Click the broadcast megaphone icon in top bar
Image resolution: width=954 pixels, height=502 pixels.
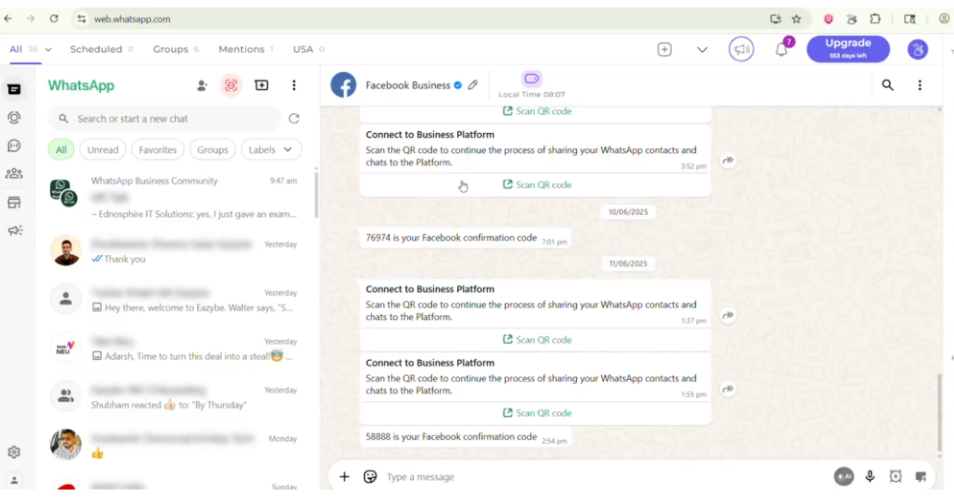[741, 49]
